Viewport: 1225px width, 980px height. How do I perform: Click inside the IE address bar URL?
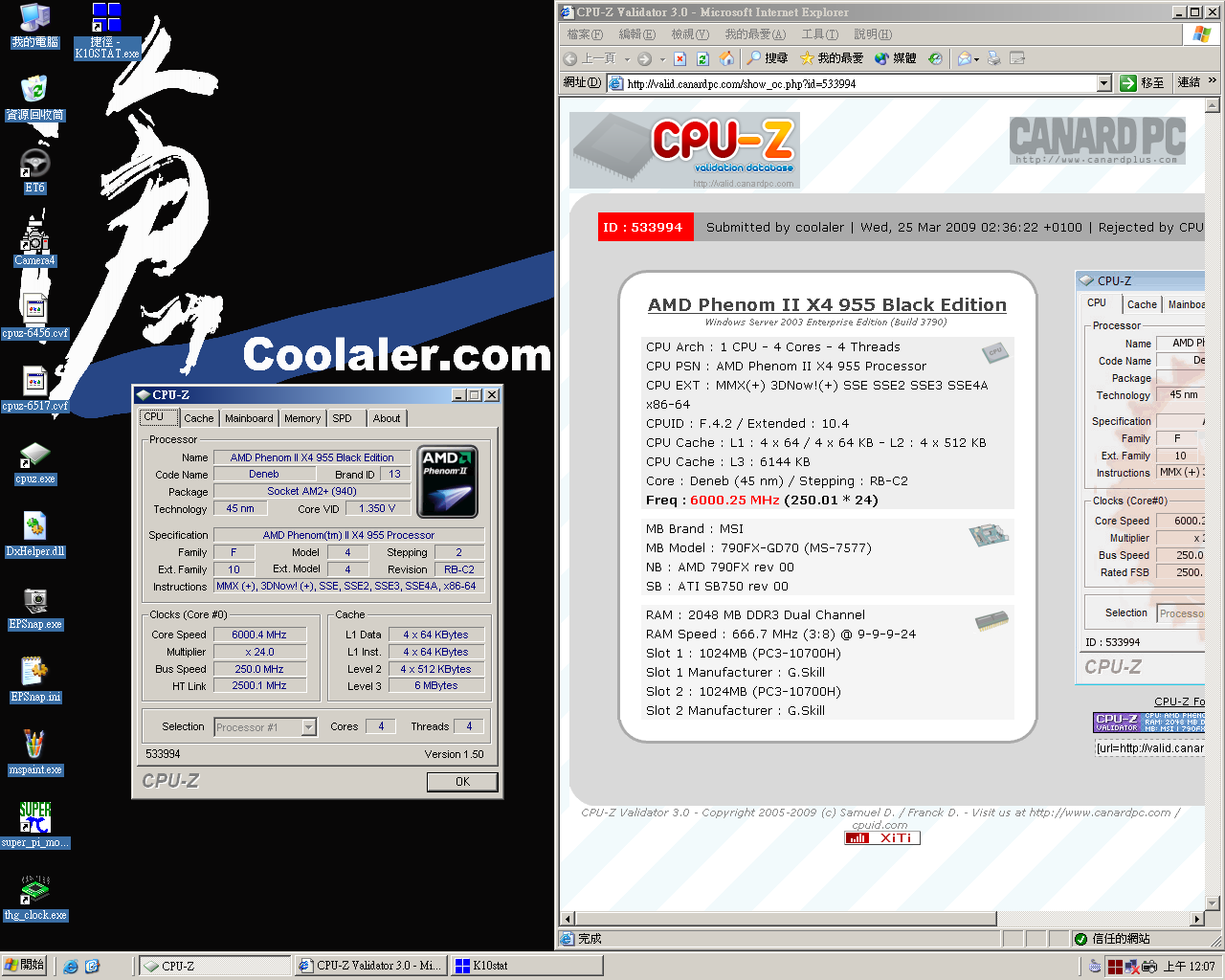click(854, 83)
